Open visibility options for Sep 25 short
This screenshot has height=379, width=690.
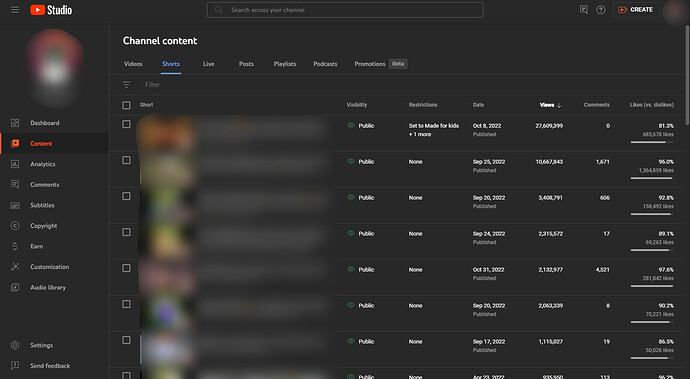click(361, 162)
